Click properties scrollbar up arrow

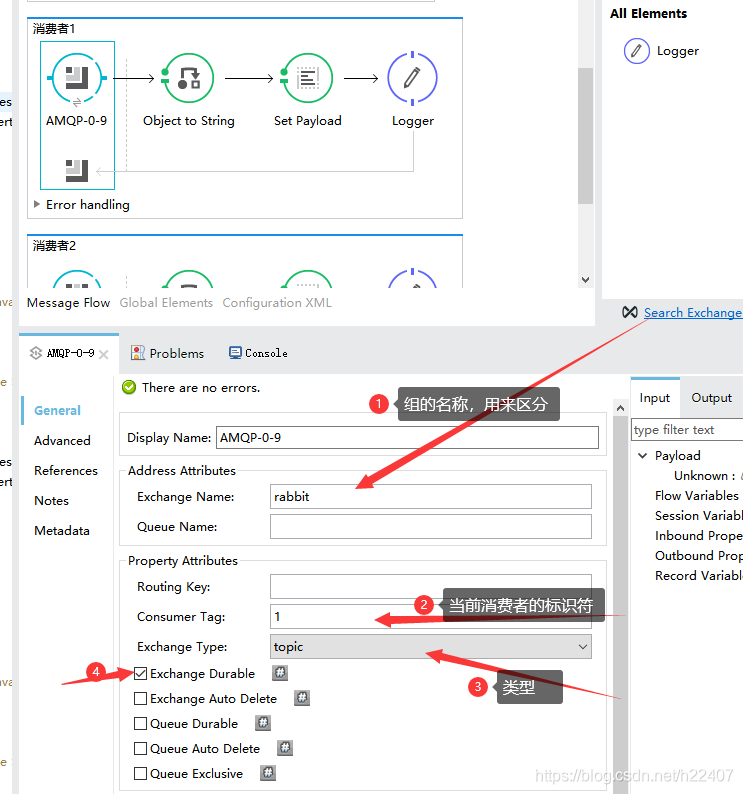pyautogui.click(x=620, y=408)
